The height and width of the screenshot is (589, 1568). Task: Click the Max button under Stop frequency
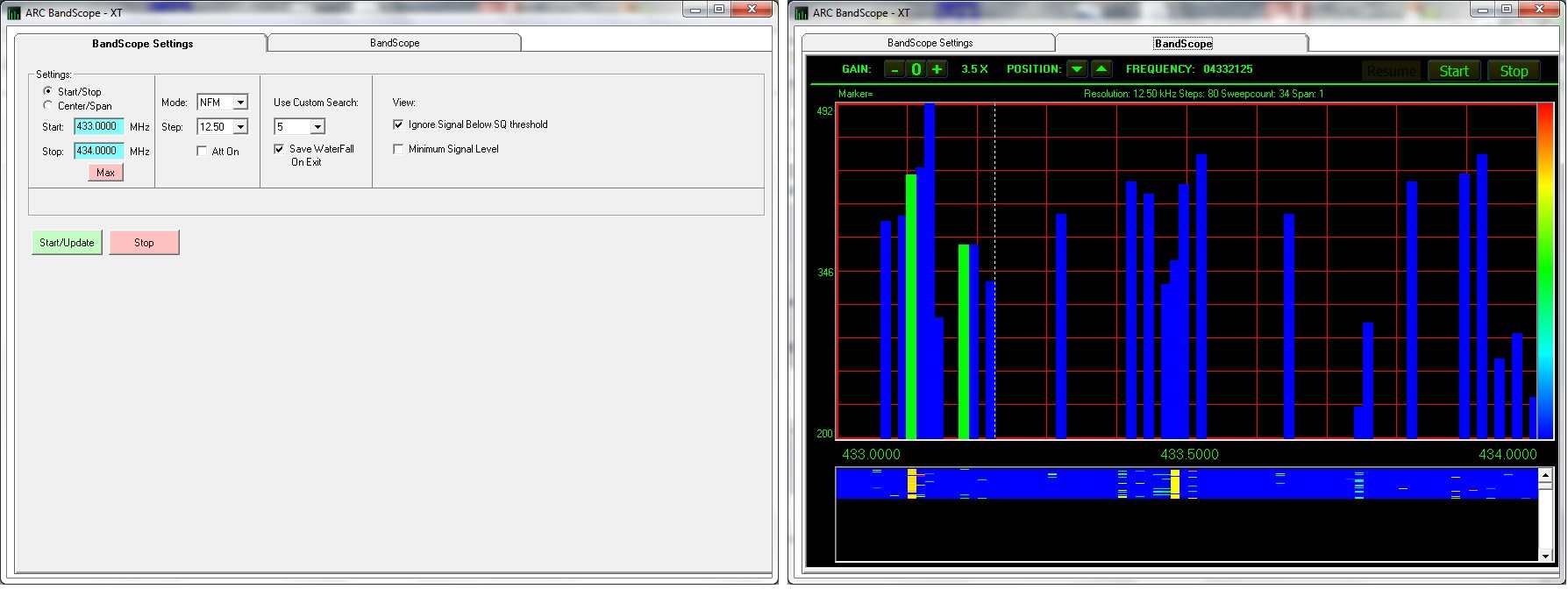tap(105, 173)
